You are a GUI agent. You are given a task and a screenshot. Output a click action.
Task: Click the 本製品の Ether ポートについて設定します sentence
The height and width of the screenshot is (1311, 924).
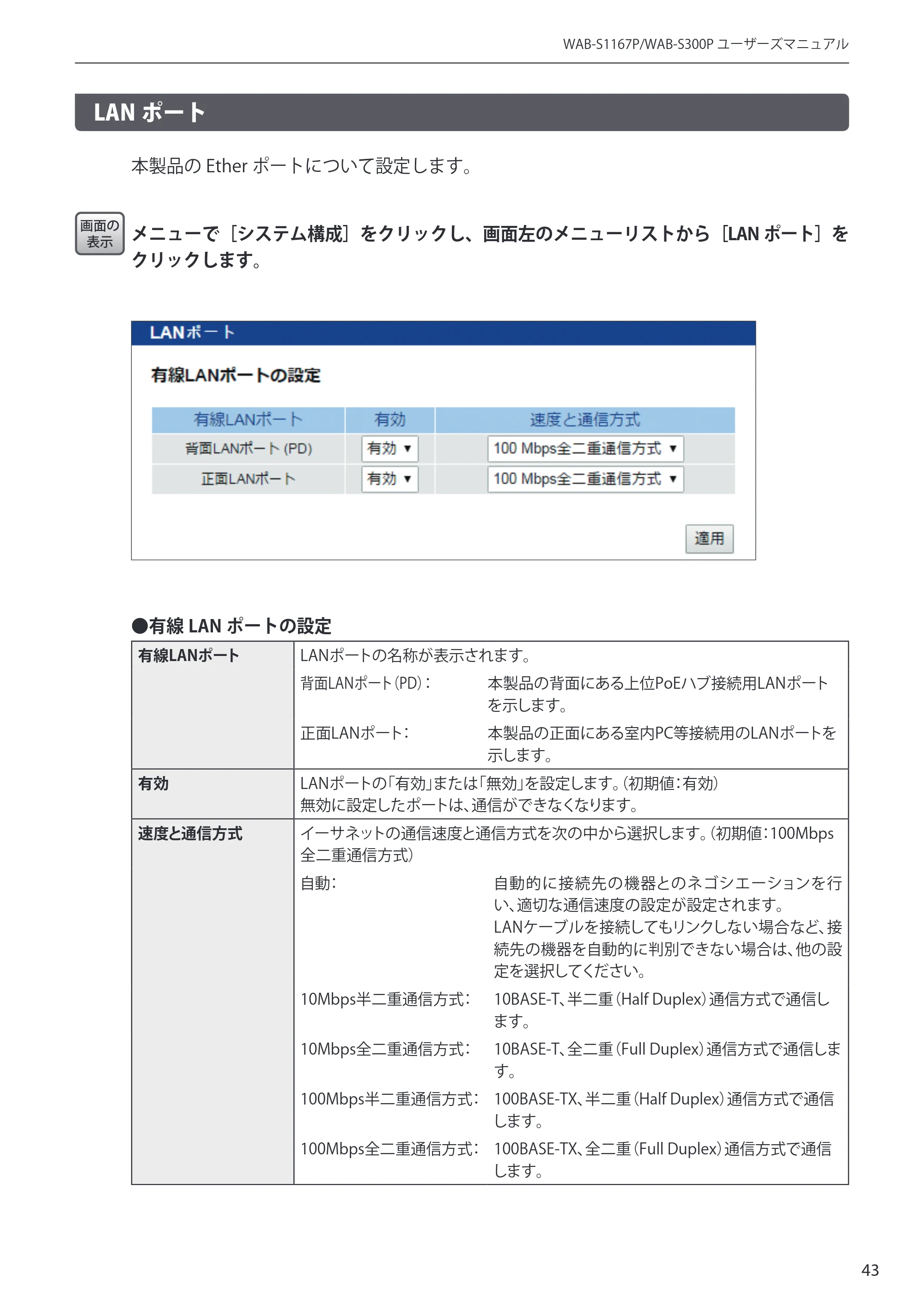(x=302, y=166)
